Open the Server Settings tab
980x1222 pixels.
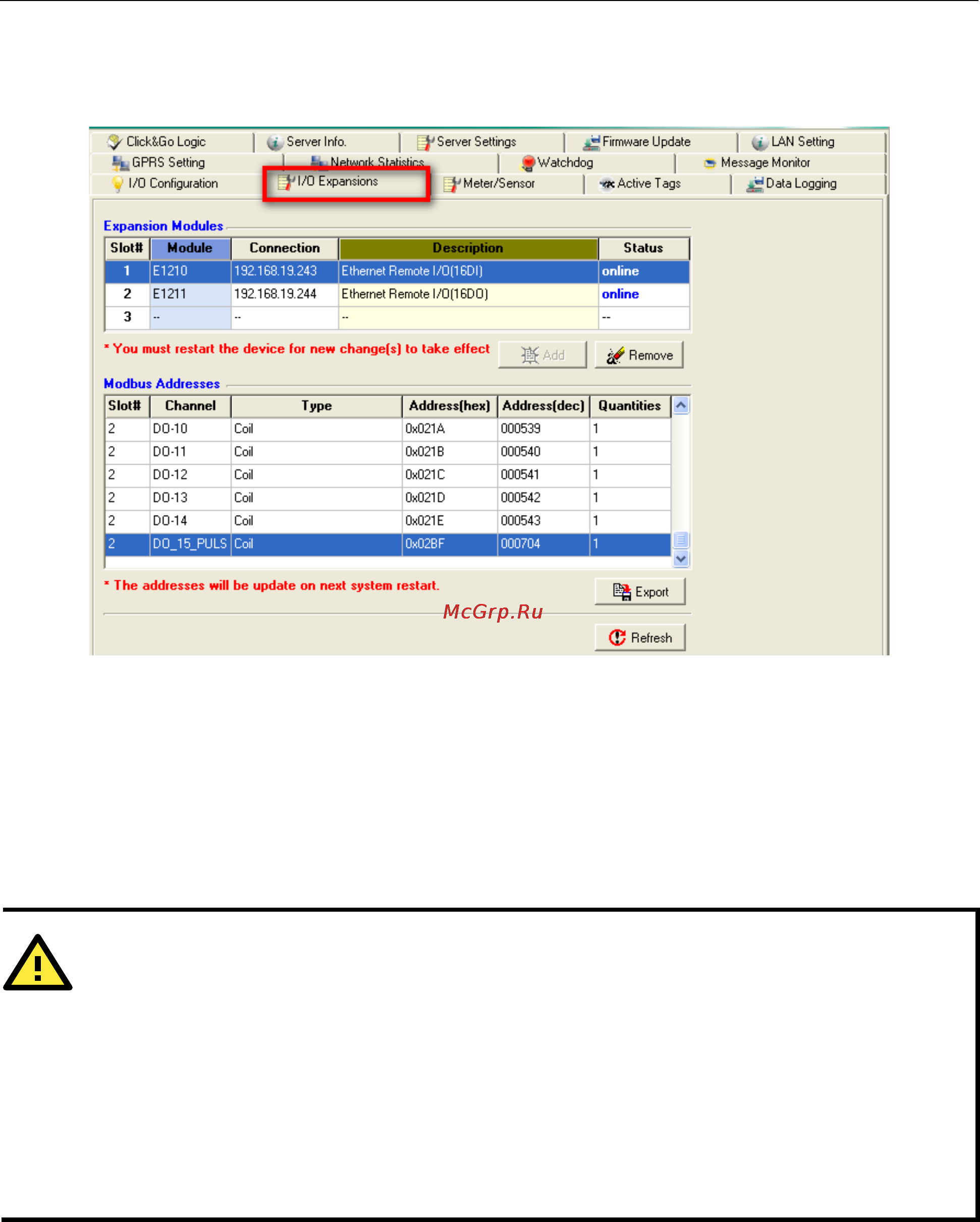pos(482,142)
